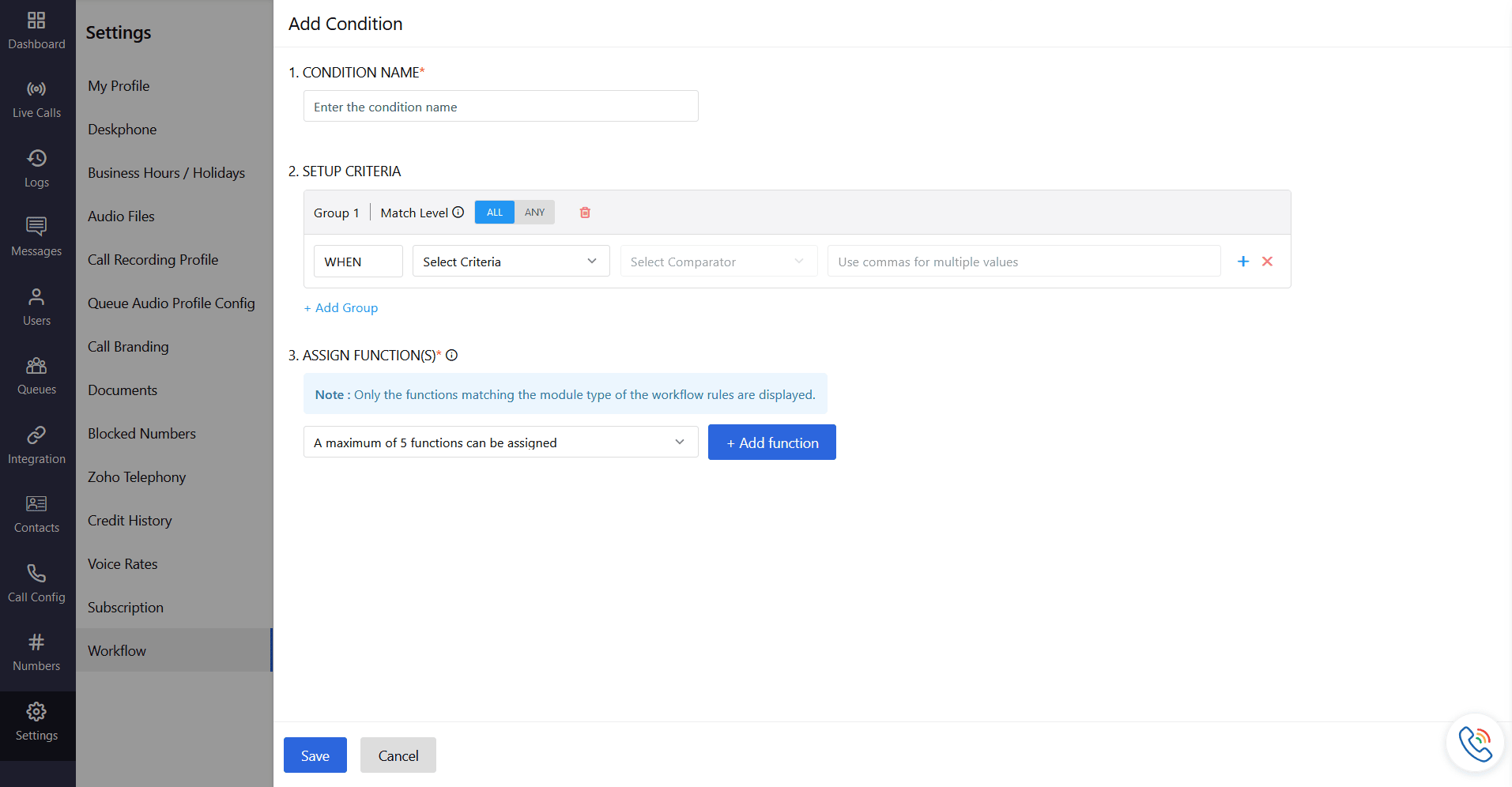
Task: Click the Add Group link
Action: coord(341,308)
